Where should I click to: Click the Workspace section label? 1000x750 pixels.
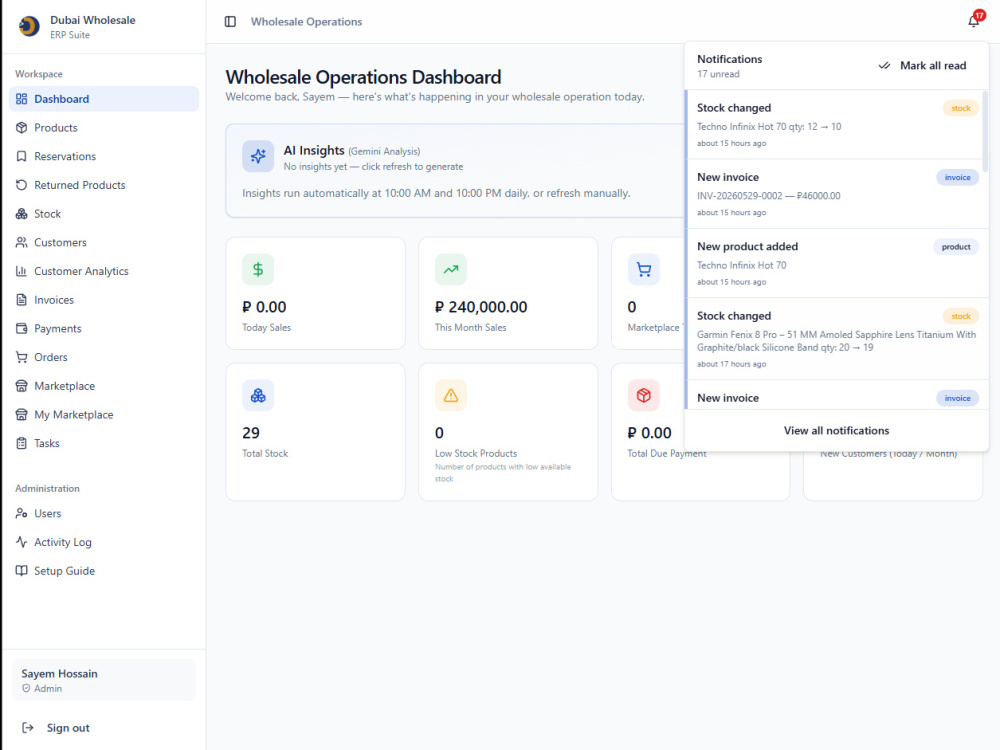pyautogui.click(x=39, y=74)
